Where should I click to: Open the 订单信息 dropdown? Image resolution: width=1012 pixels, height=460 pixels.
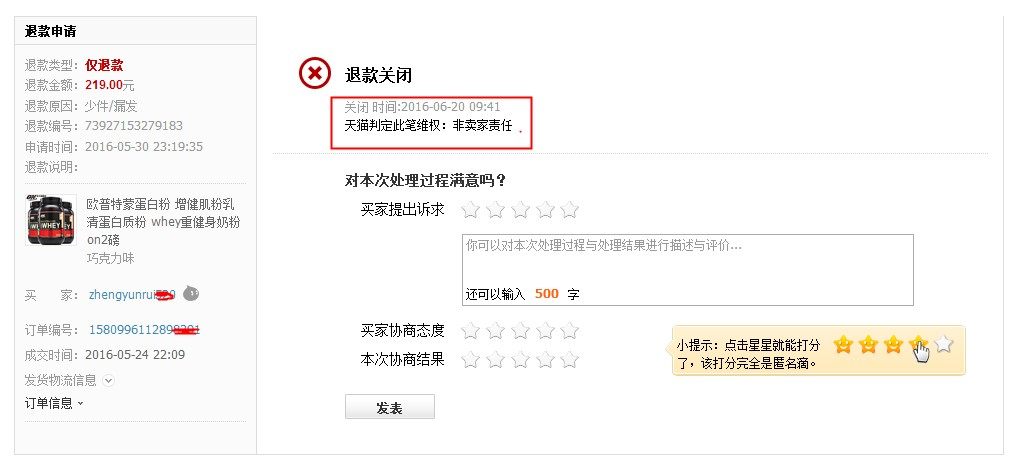(x=54, y=403)
